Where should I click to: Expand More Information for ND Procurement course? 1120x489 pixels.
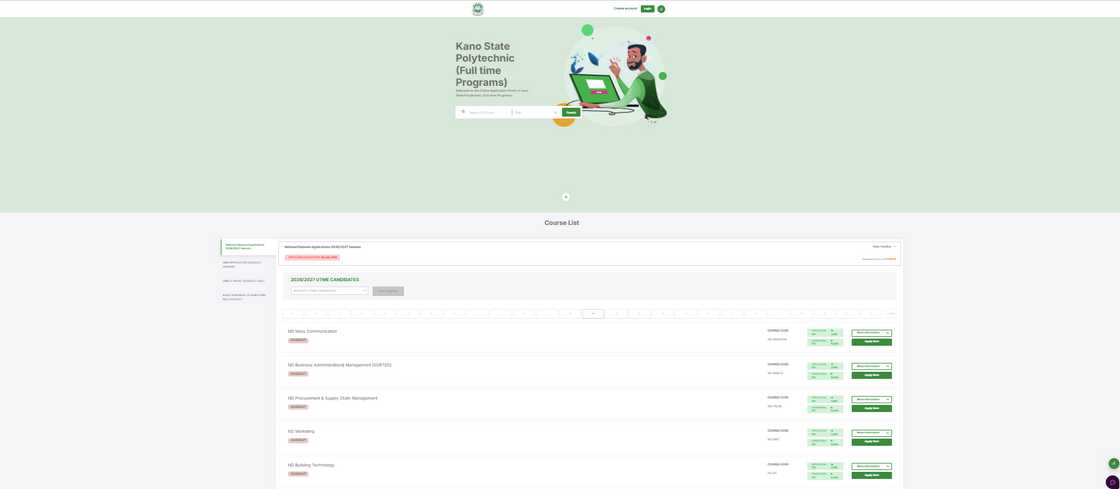pos(871,400)
